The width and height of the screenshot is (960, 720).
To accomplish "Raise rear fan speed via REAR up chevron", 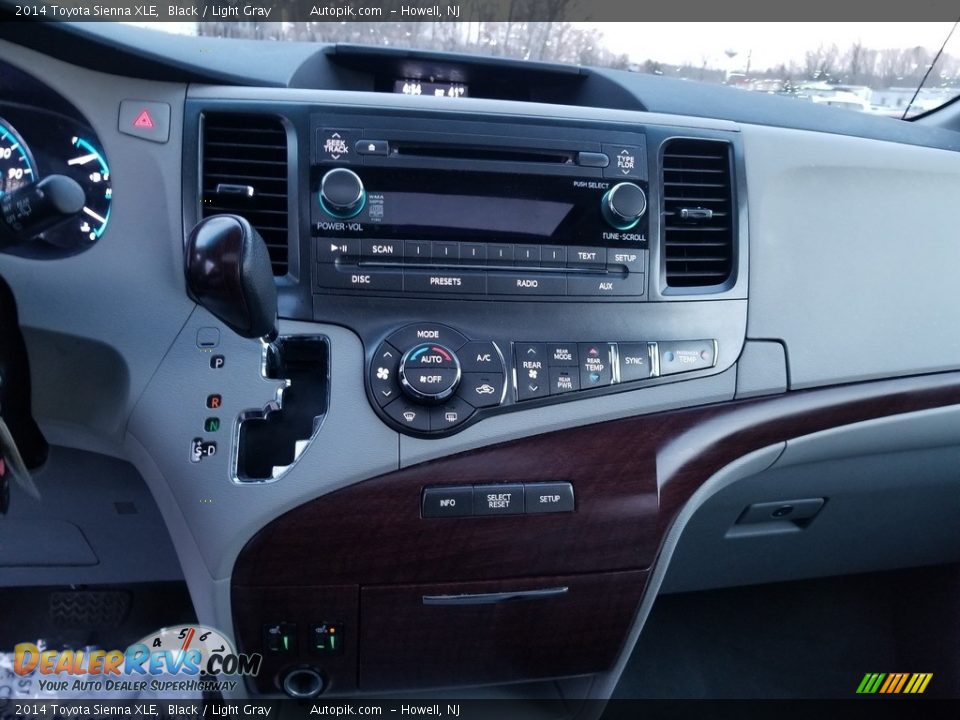I will pyautogui.click(x=531, y=351).
